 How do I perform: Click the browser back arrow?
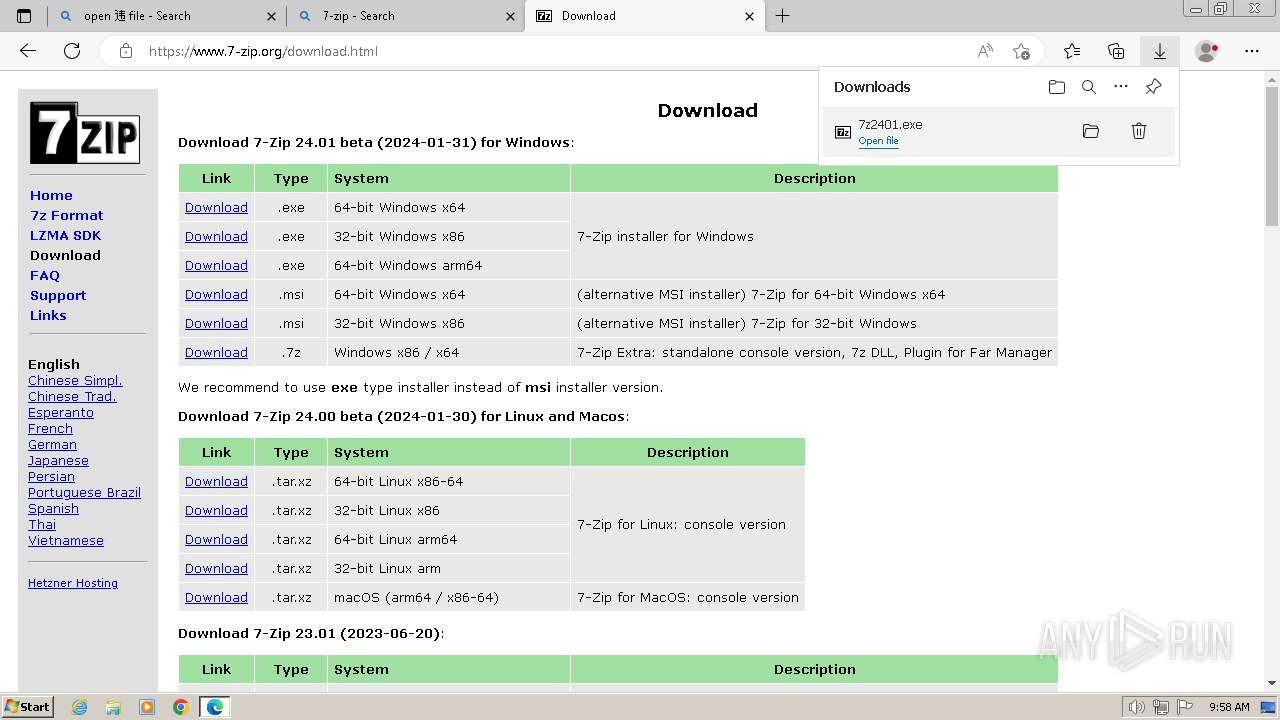(x=28, y=51)
